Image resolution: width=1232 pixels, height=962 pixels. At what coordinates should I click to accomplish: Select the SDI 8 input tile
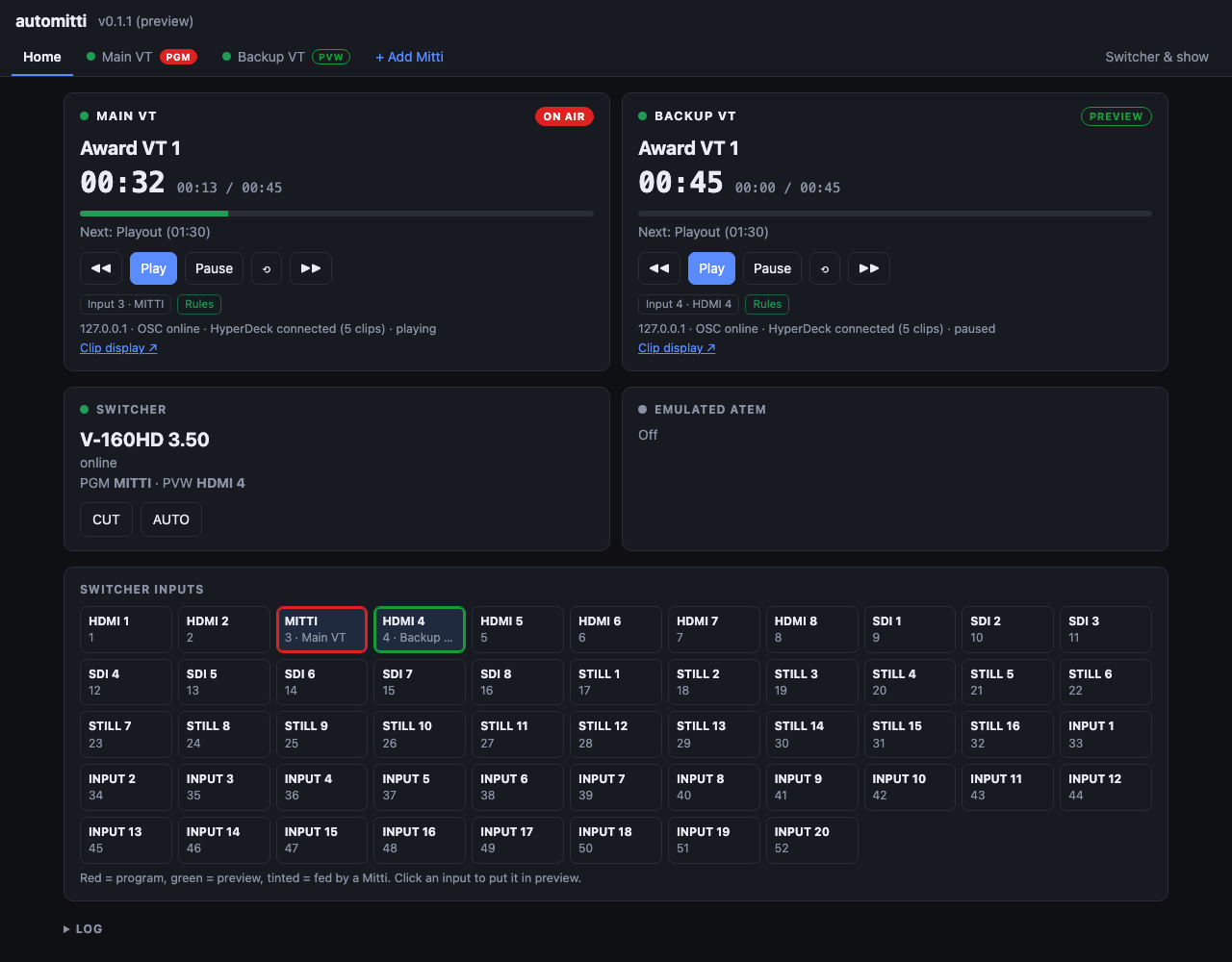click(x=518, y=682)
